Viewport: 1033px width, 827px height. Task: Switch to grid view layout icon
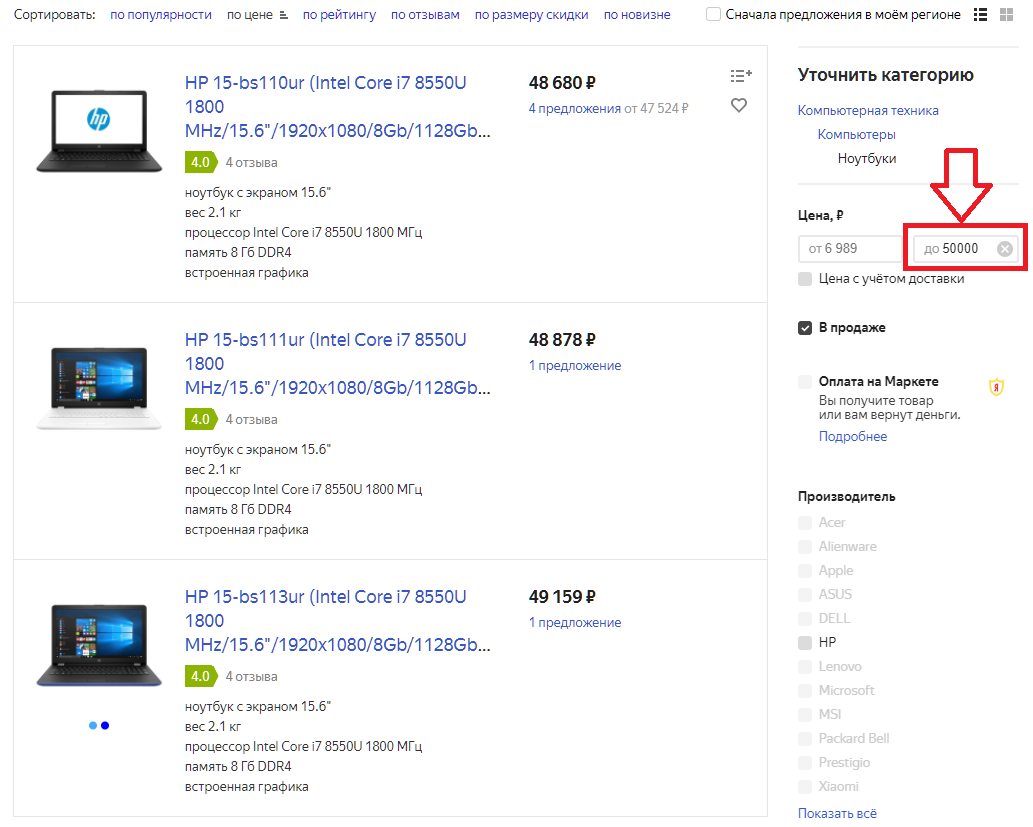click(1006, 14)
